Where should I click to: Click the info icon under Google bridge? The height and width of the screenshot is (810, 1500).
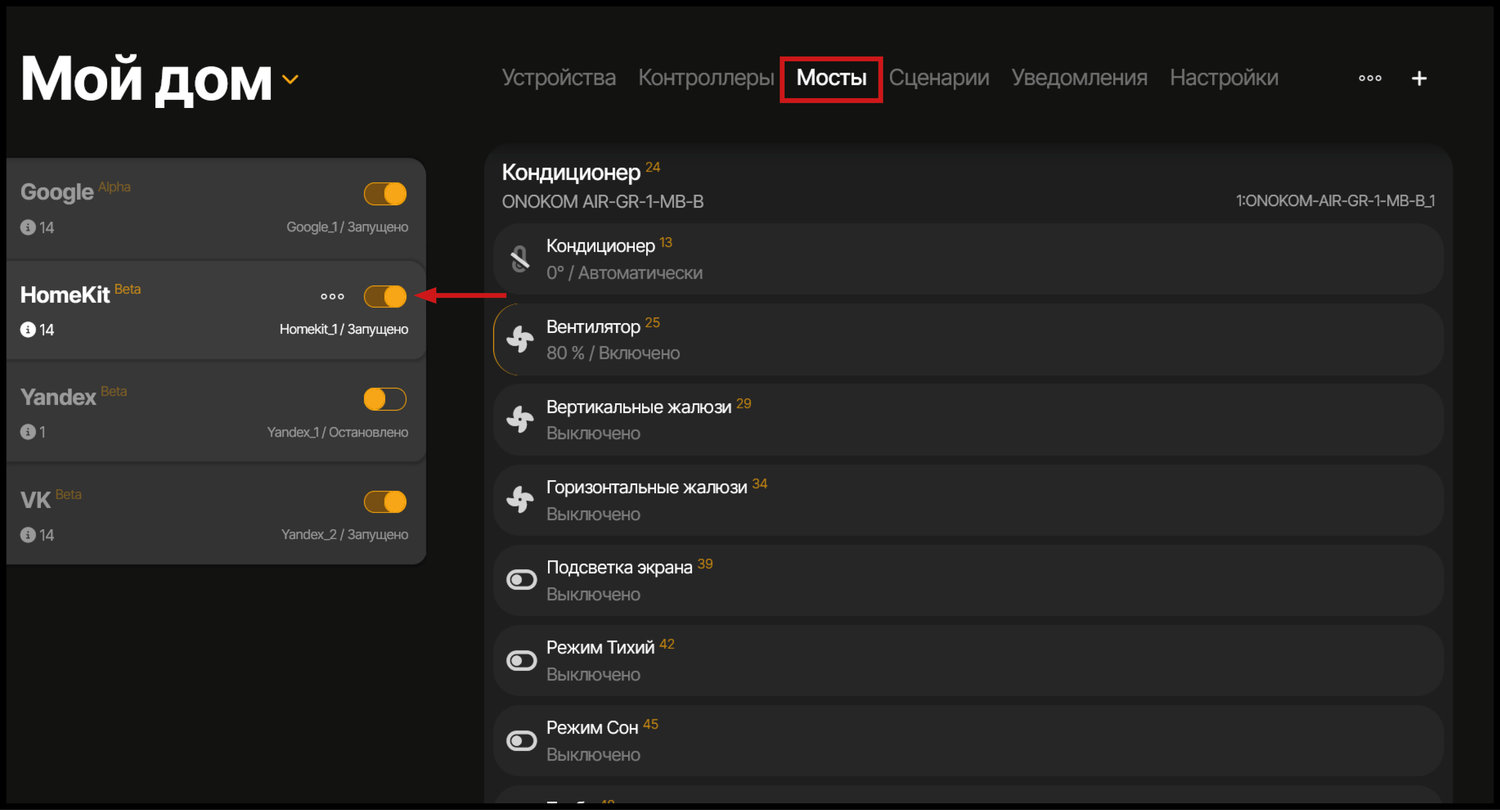(28, 228)
